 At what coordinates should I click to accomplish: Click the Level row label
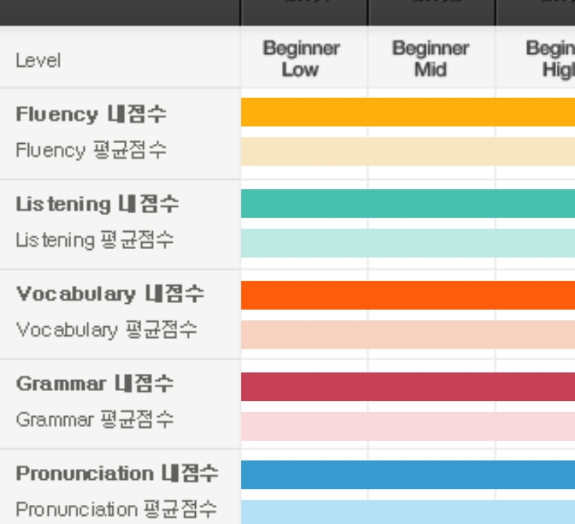(x=38, y=61)
